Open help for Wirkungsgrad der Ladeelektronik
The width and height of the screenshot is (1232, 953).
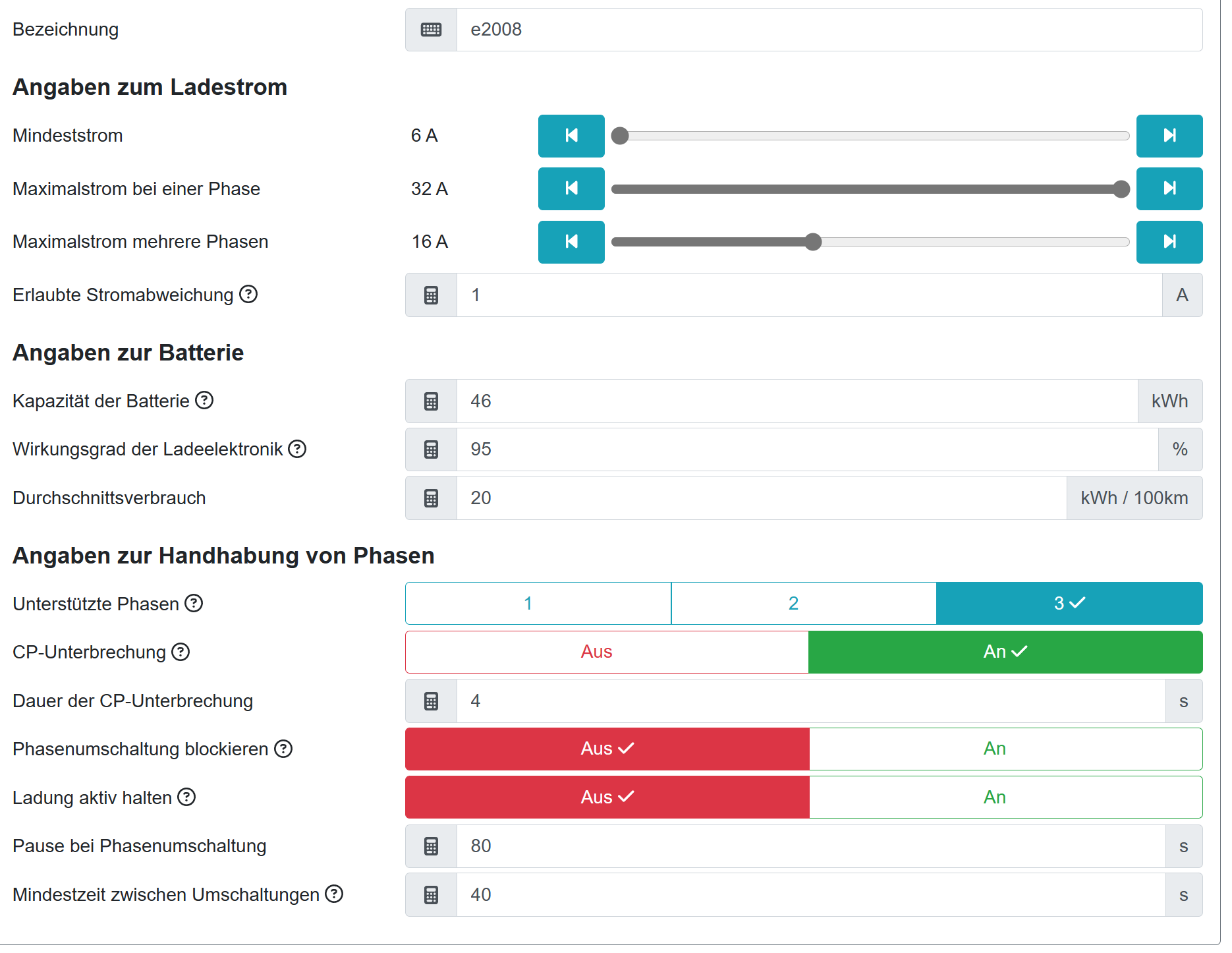coord(297,449)
